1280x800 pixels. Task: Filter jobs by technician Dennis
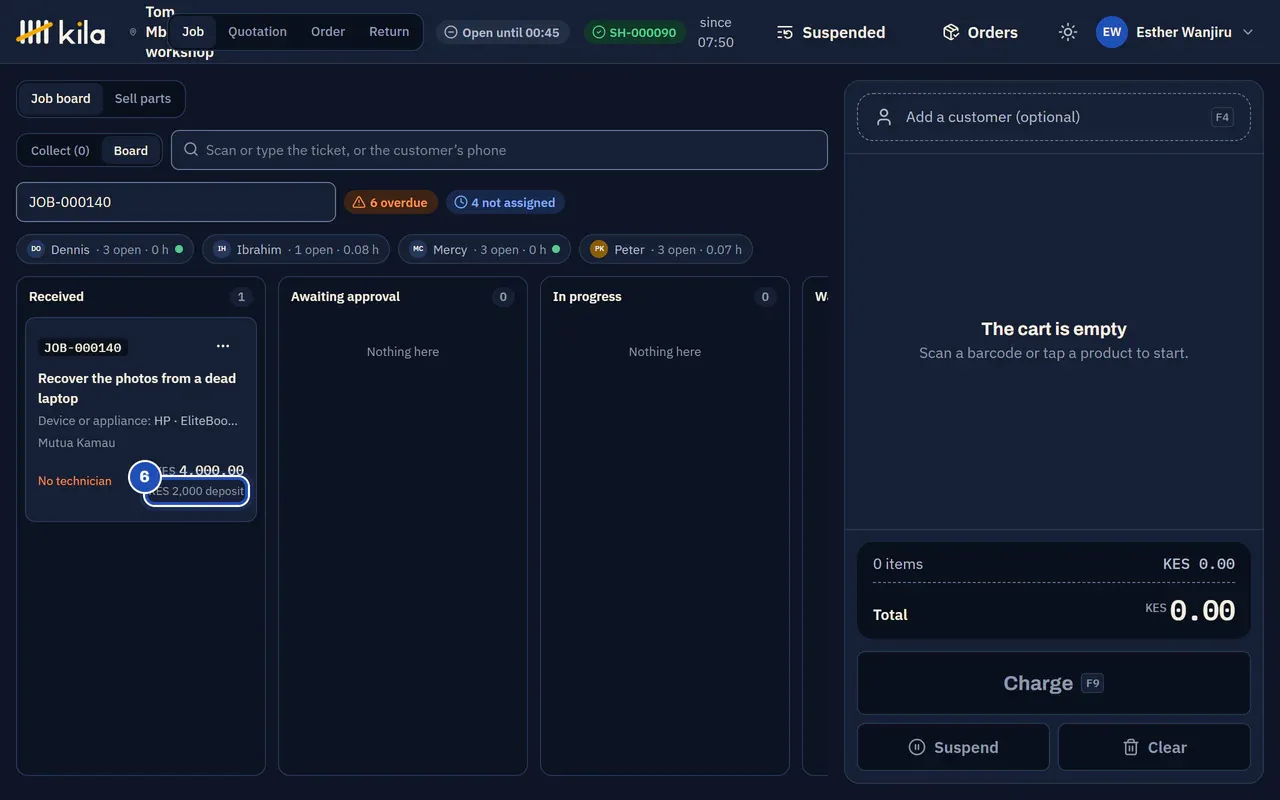pos(105,249)
